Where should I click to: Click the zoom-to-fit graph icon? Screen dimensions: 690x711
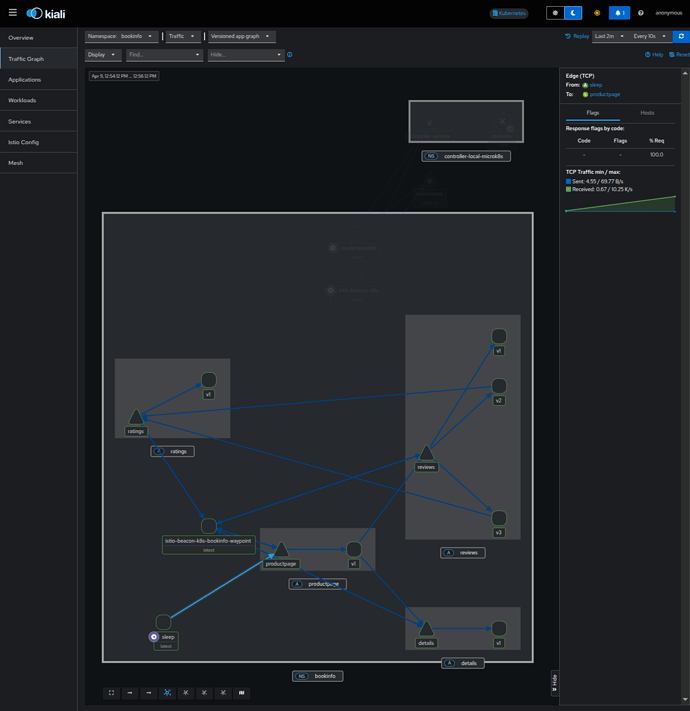pos(112,692)
